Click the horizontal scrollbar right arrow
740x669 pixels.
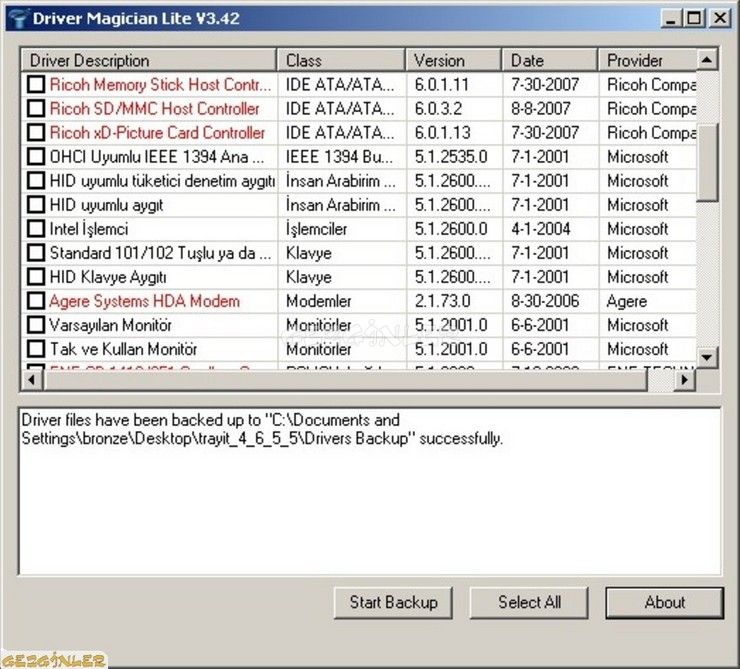click(685, 380)
